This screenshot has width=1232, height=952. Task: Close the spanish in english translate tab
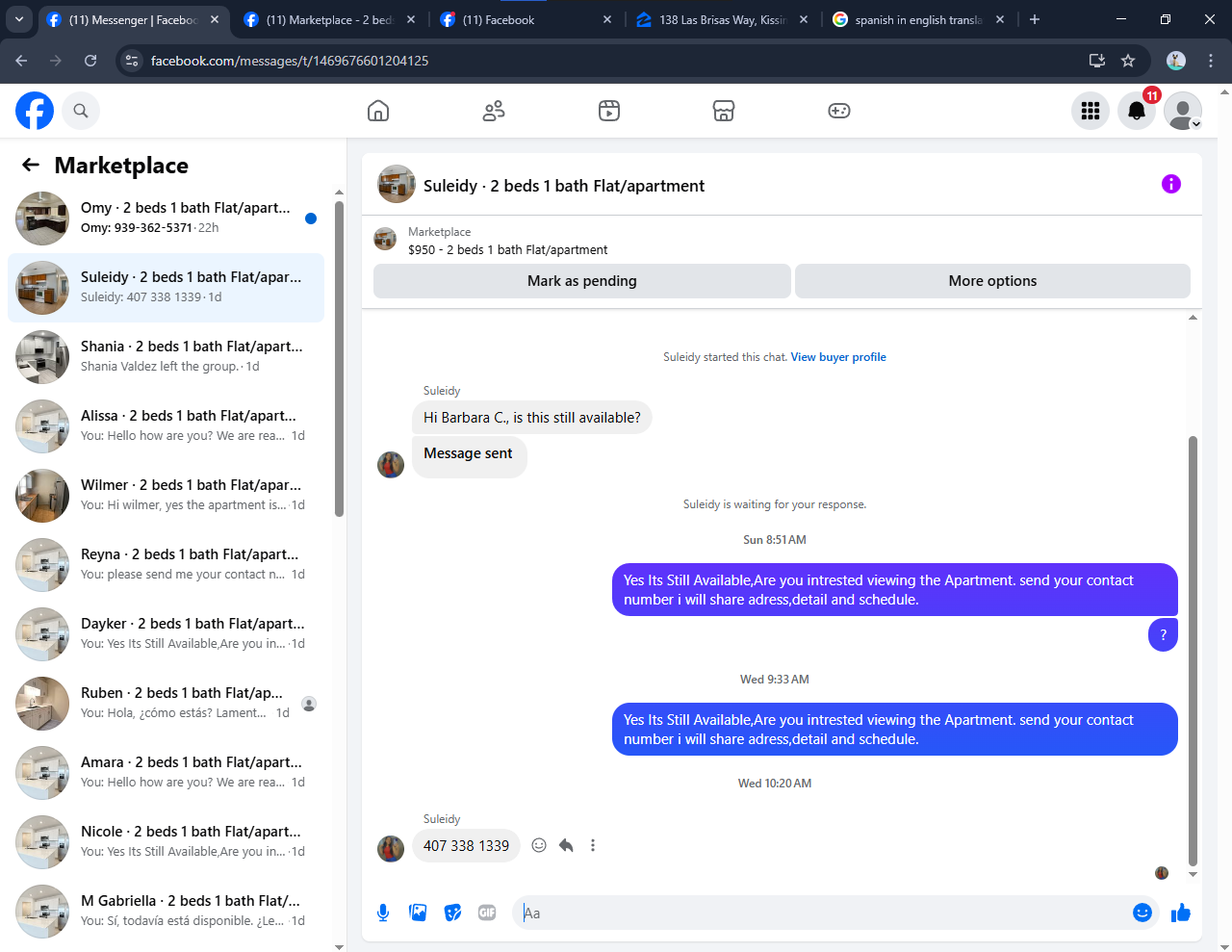point(1000,19)
